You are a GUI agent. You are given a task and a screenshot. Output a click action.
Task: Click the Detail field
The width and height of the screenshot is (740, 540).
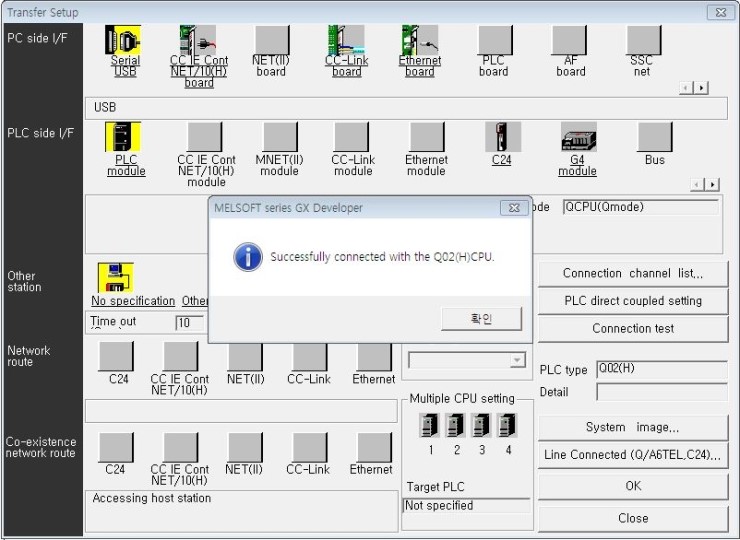coord(662,392)
